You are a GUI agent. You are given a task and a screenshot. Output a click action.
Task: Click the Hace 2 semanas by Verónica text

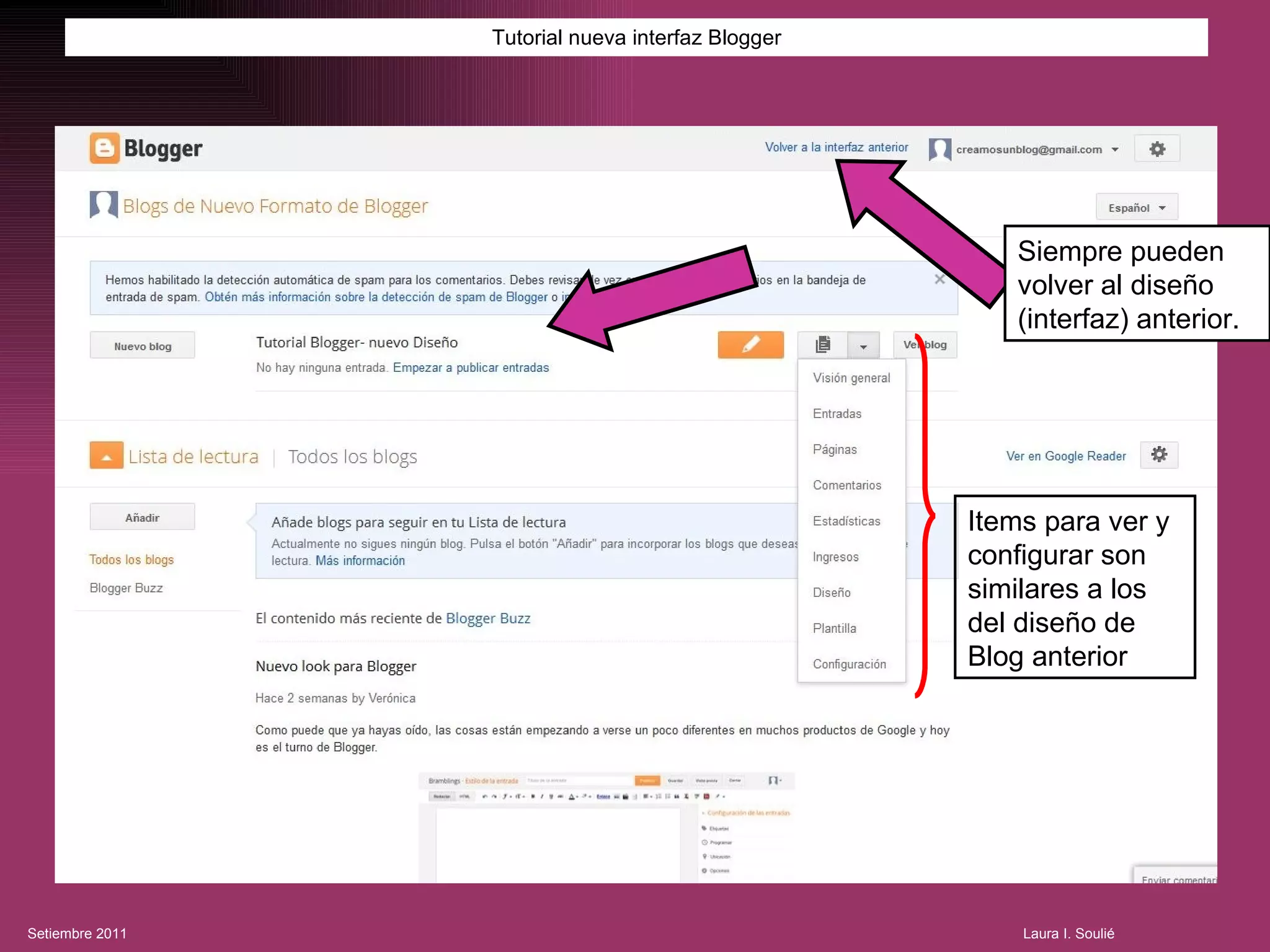pyautogui.click(x=335, y=699)
